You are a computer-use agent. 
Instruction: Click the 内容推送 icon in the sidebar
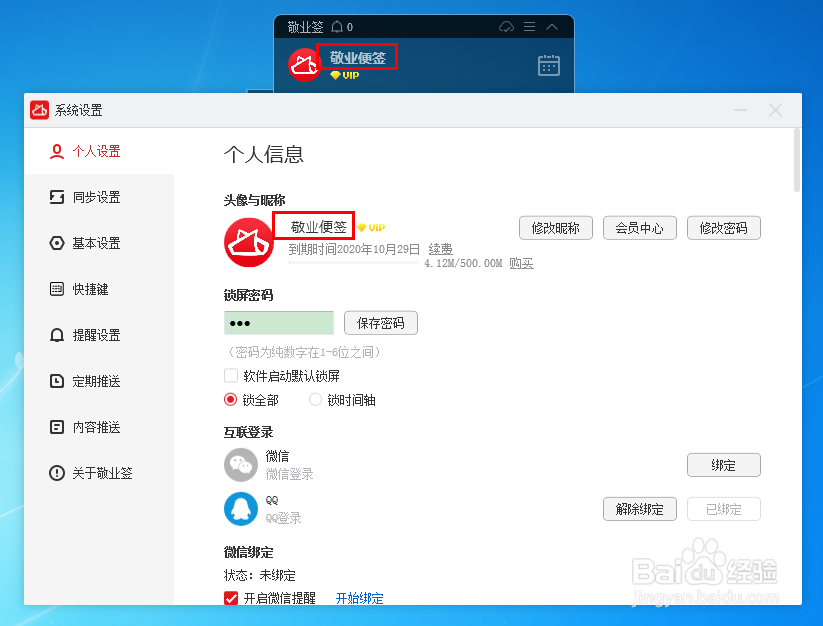[x=57, y=427]
